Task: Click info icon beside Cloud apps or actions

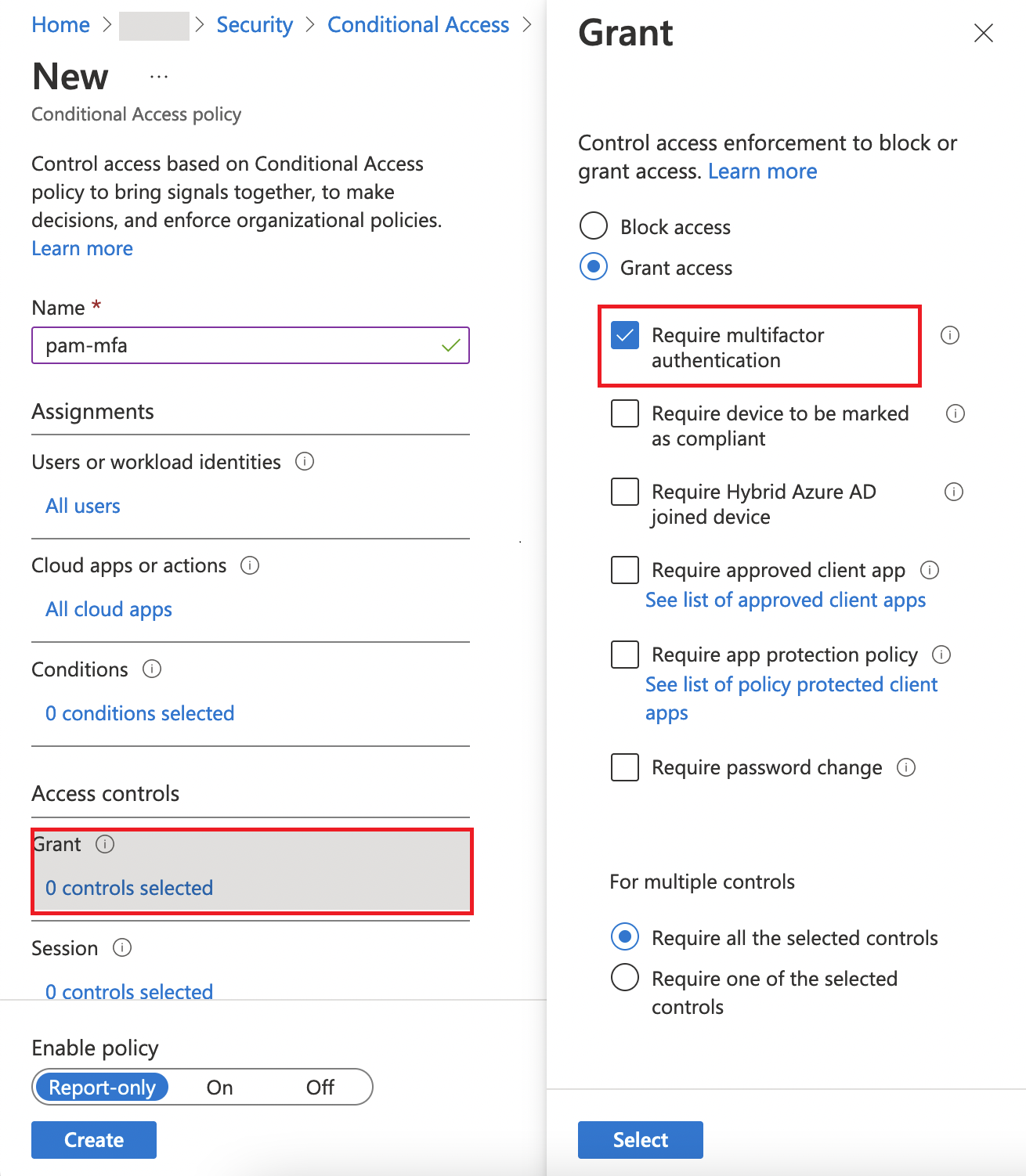Action: click(249, 565)
